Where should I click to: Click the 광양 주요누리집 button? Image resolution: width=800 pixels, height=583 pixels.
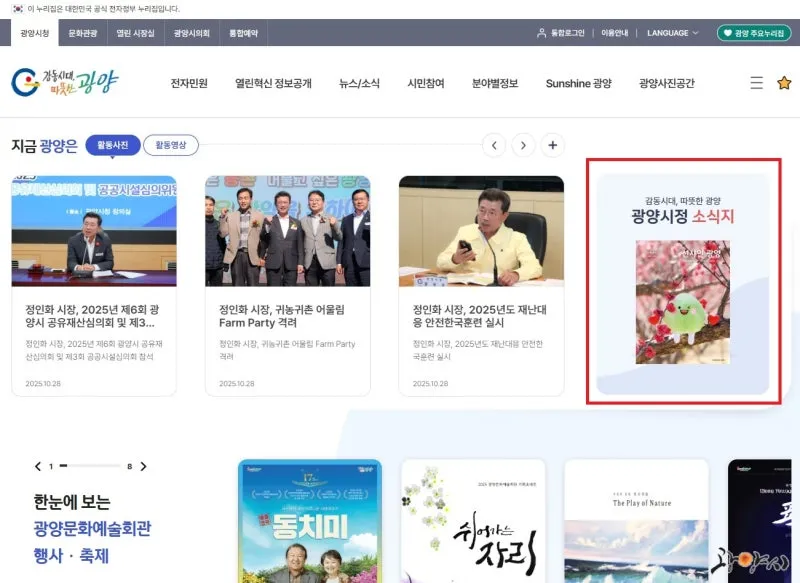(753, 33)
